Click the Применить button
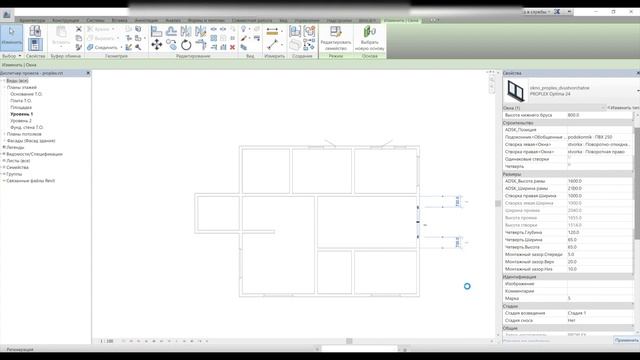Image resolution: width=640 pixels, height=360 pixels. [626, 340]
